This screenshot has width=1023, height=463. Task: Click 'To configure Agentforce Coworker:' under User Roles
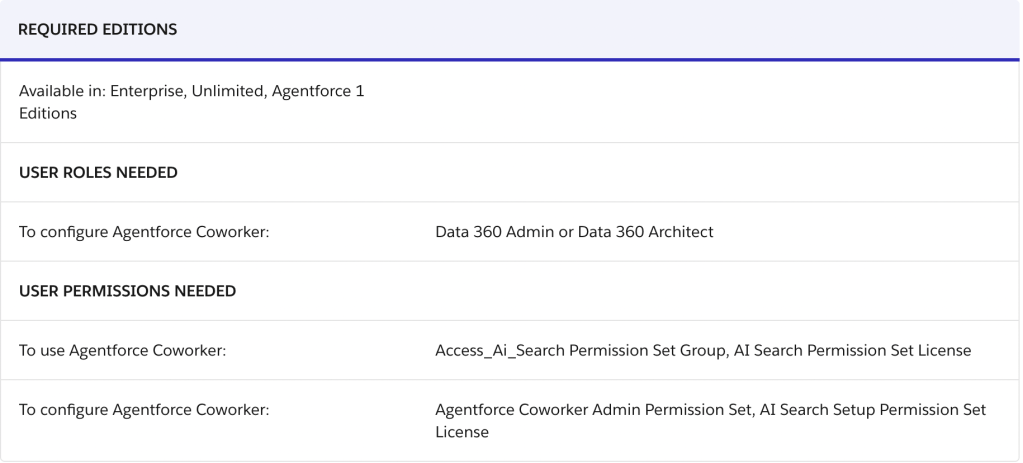(x=144, y=232)
